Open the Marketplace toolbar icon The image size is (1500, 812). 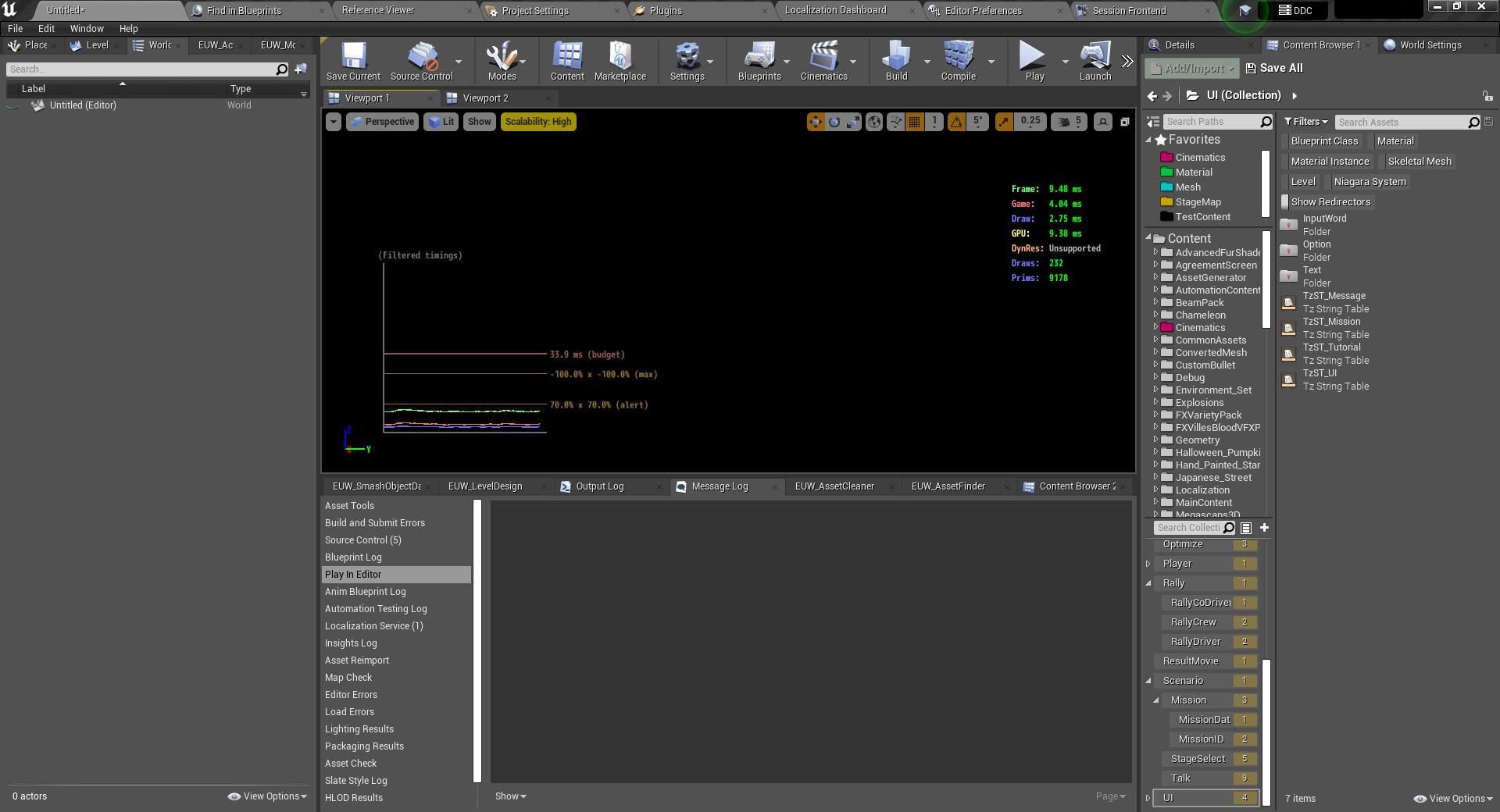[x=620, y=61]
